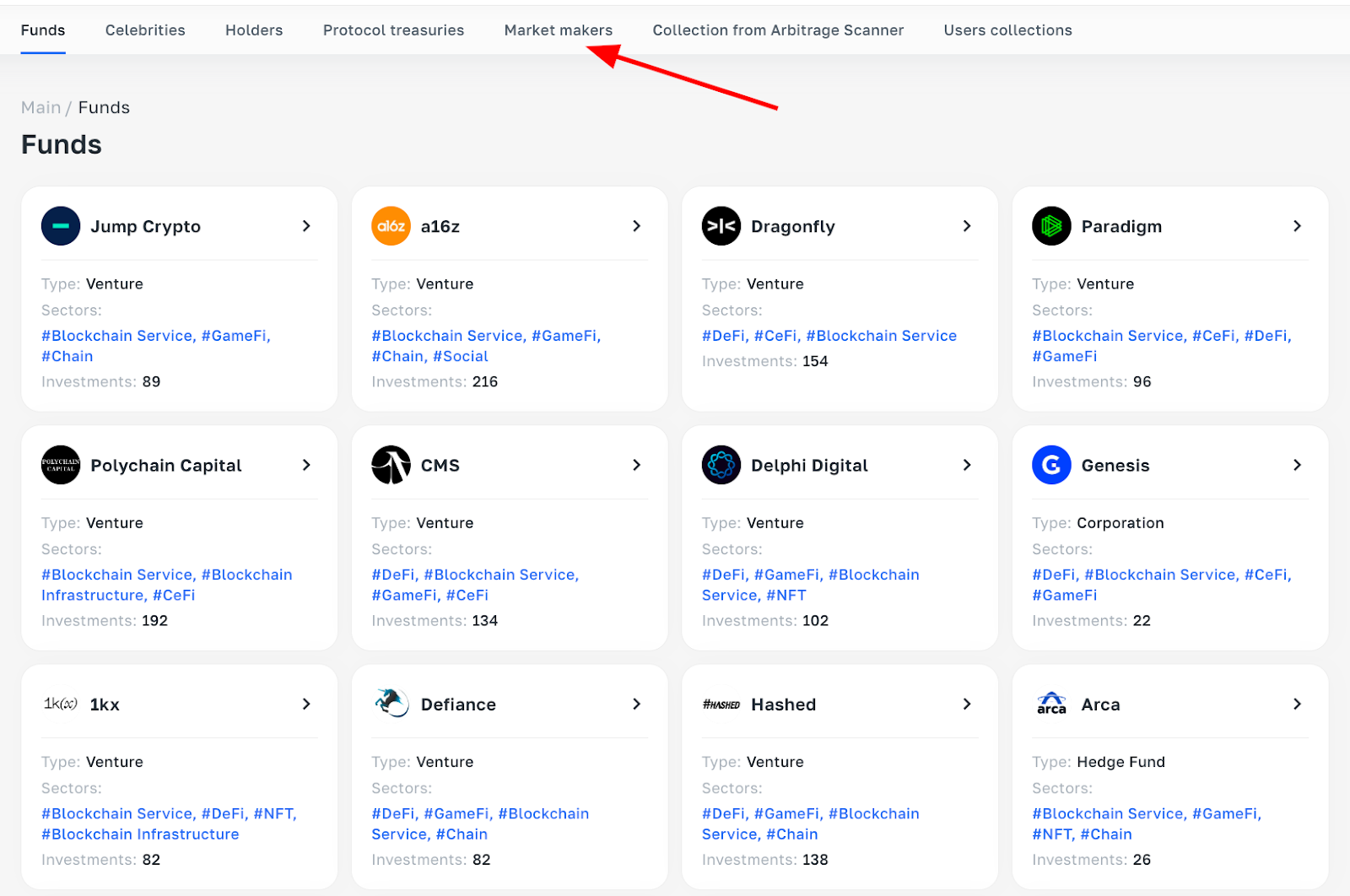Click the Jump Crypto logo icon

[61, 226]
